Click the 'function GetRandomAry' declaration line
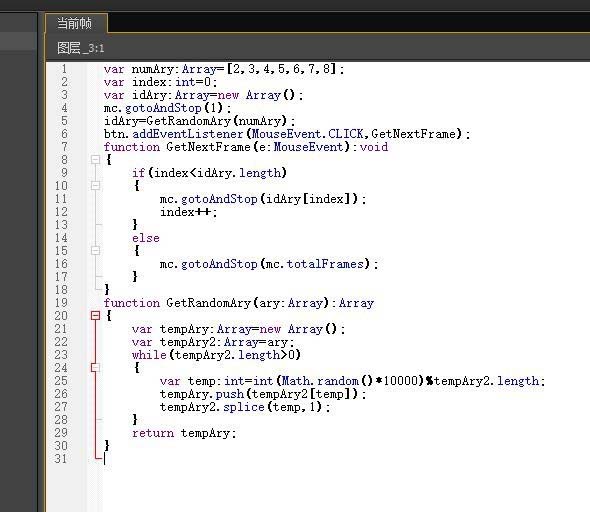The width and height of the screenshot is (590, 512). (x=239, y=303)
